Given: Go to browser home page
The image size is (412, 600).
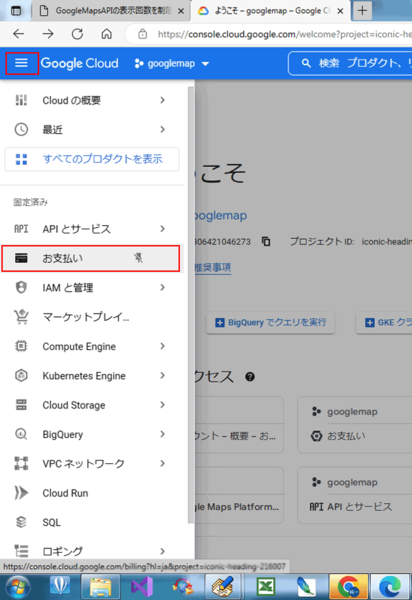Looking at the screenshot, I should click(x=106, y=34).
